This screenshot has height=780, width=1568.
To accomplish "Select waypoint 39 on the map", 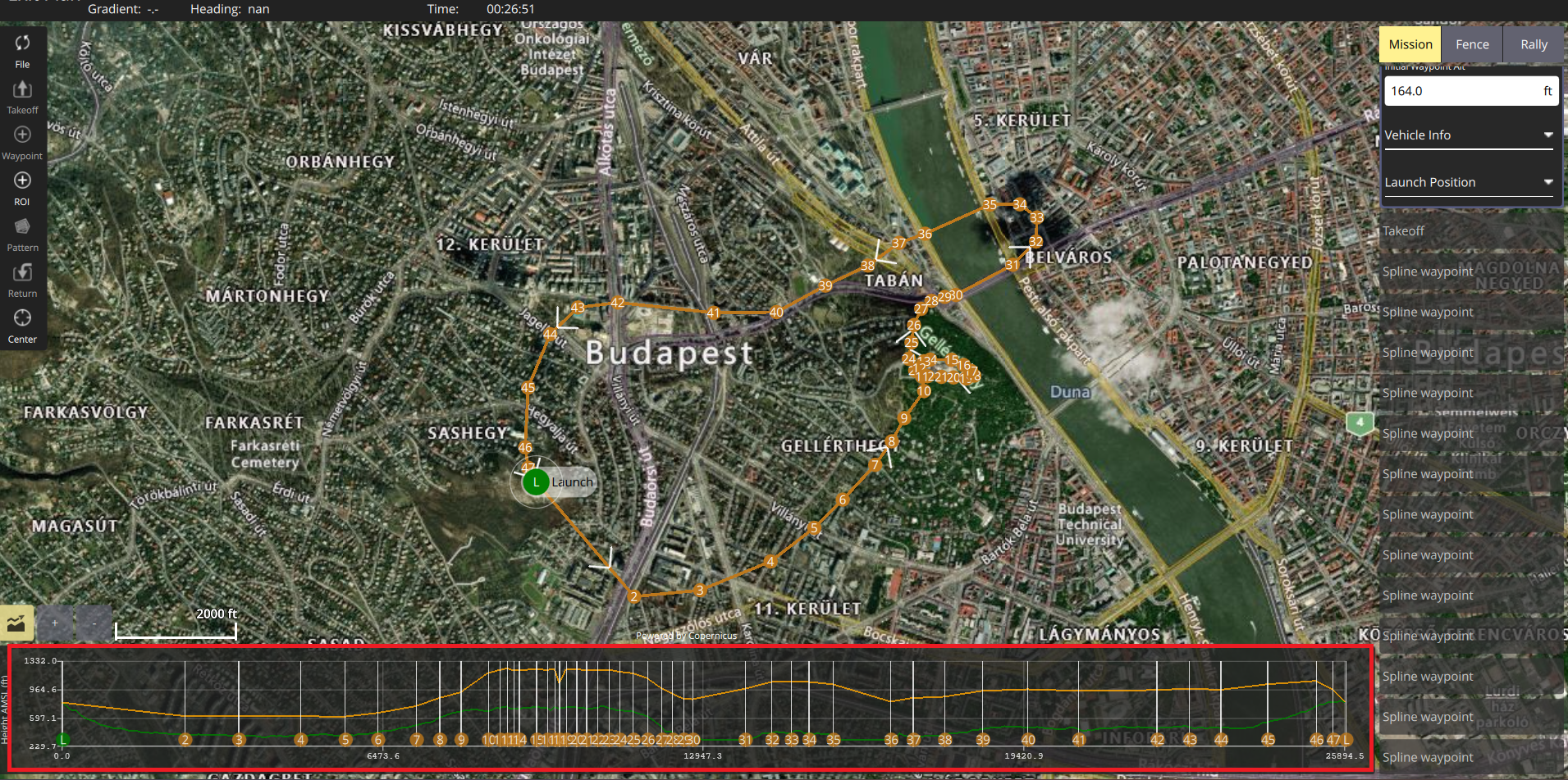I will pos(825,285).
